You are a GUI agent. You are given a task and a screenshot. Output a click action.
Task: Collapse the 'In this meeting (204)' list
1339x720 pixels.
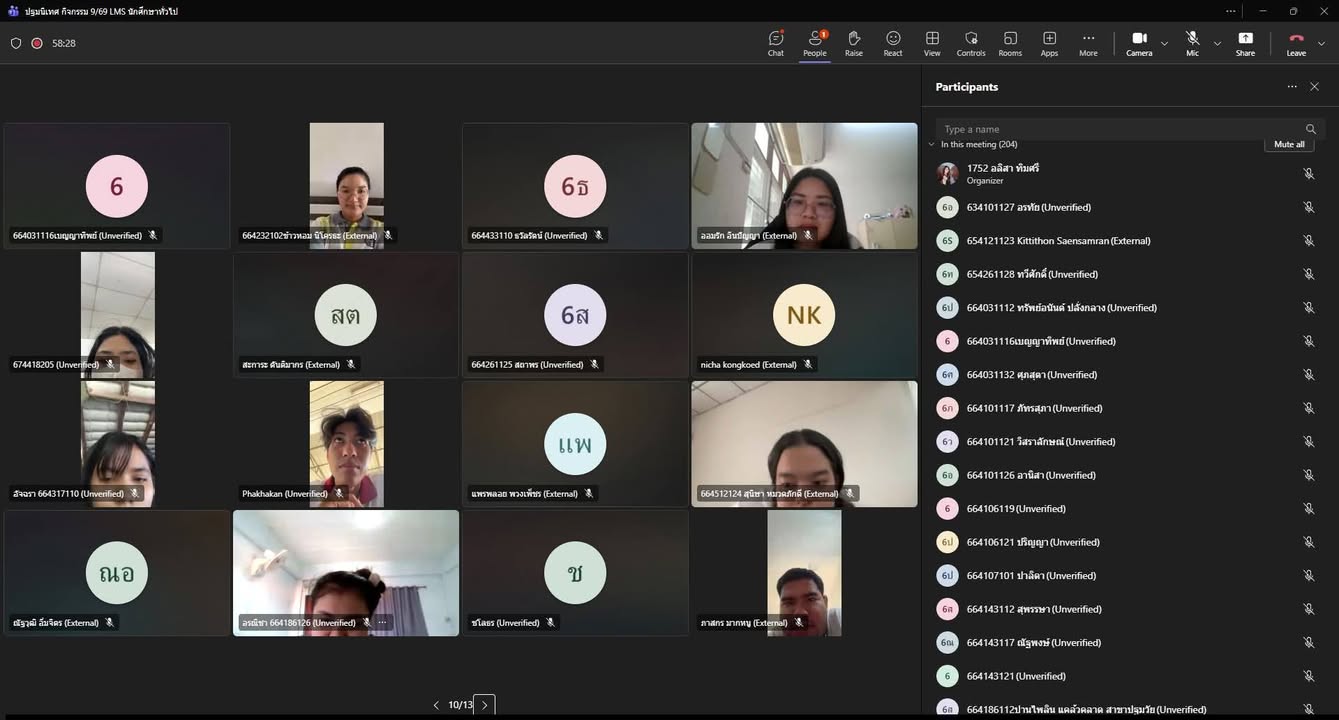932,145
